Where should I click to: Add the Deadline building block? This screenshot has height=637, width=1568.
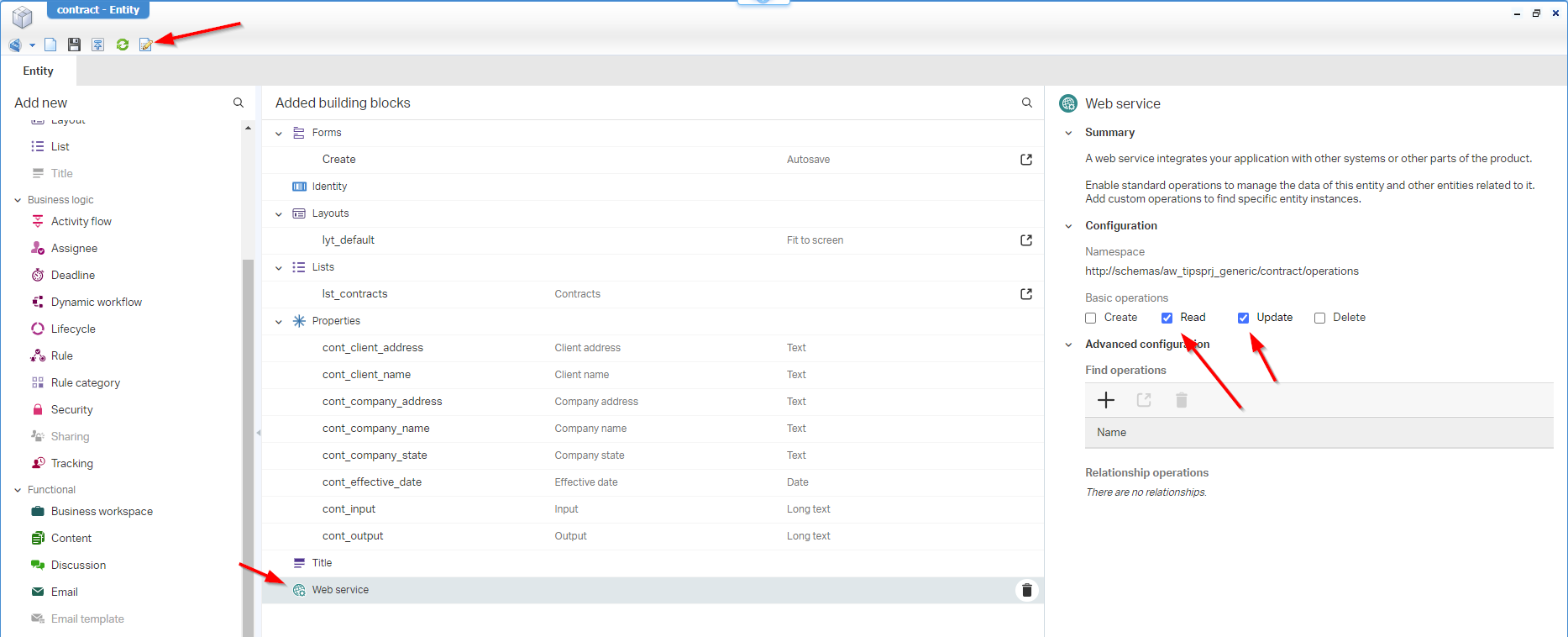pyautogui.click(x=73, y=275)
